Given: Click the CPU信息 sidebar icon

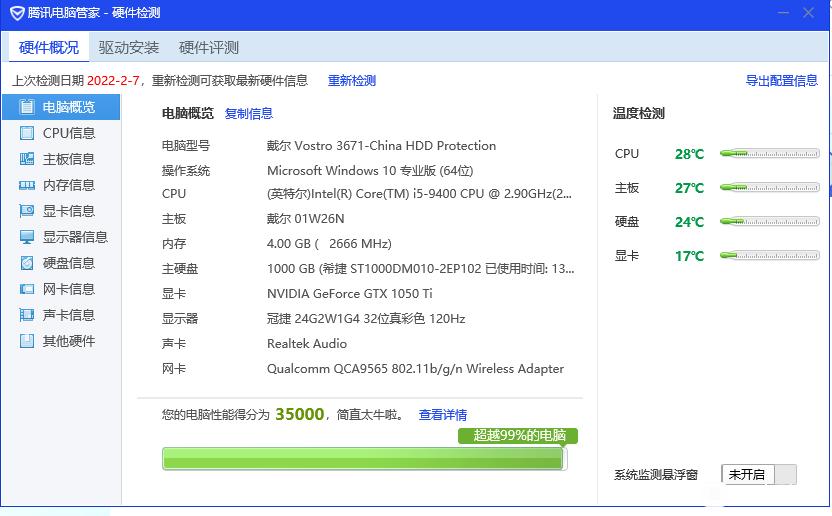Looking at the screenshot, I should 27,133.
